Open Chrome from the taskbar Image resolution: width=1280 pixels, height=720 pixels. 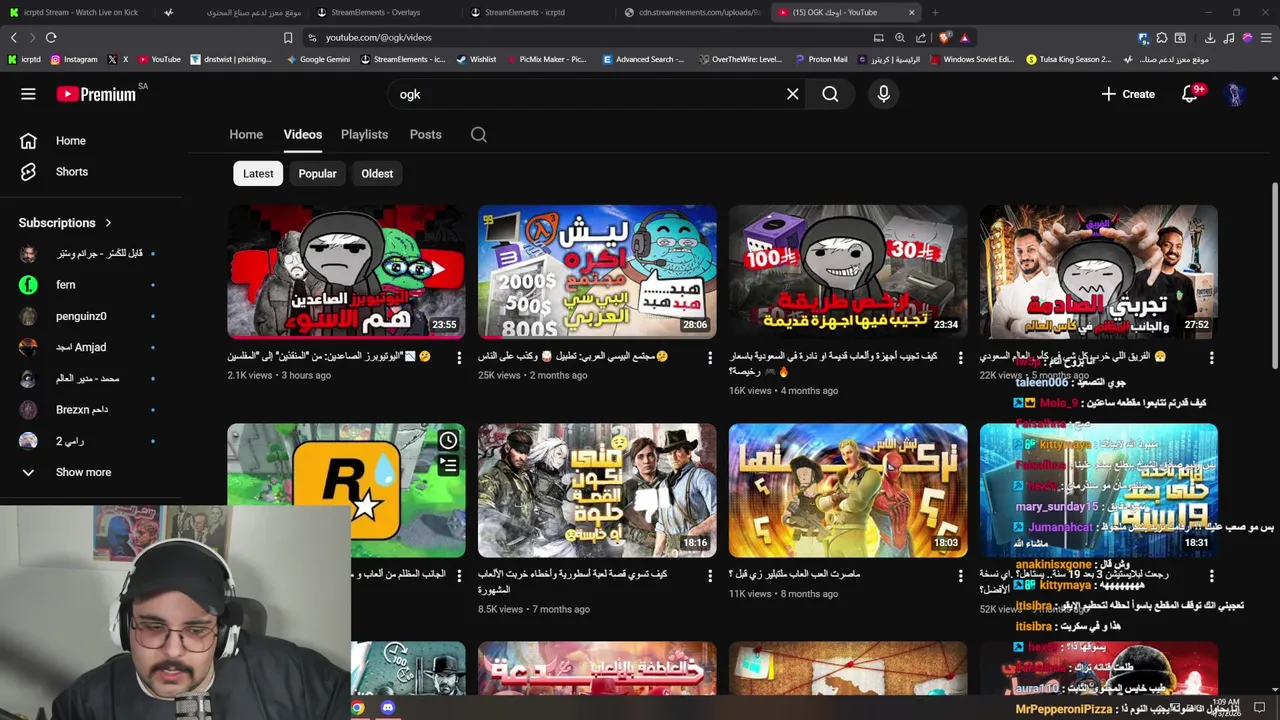coord(357,708)
